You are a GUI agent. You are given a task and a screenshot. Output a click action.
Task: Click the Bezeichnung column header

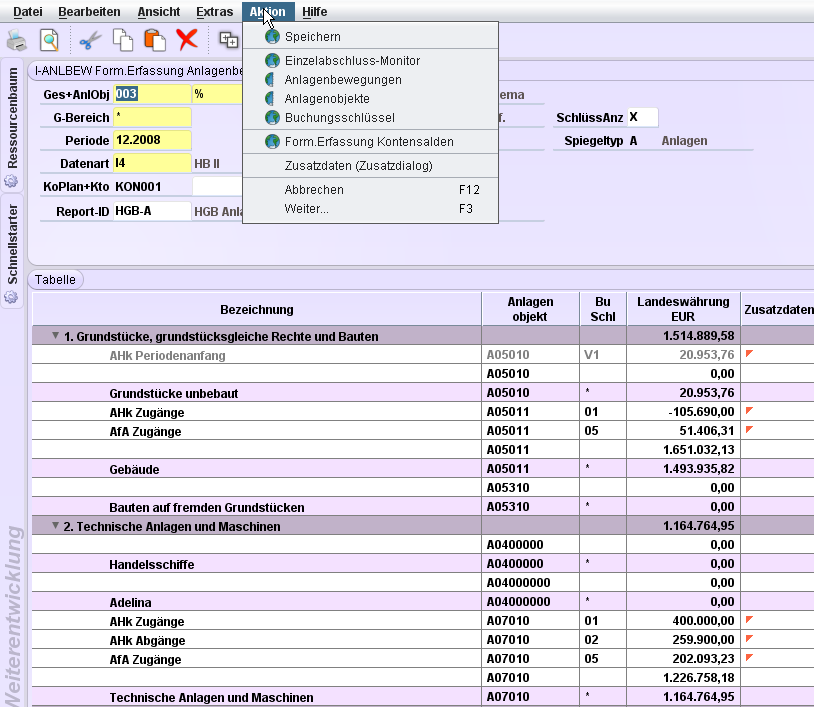click(x=256, y=309)
